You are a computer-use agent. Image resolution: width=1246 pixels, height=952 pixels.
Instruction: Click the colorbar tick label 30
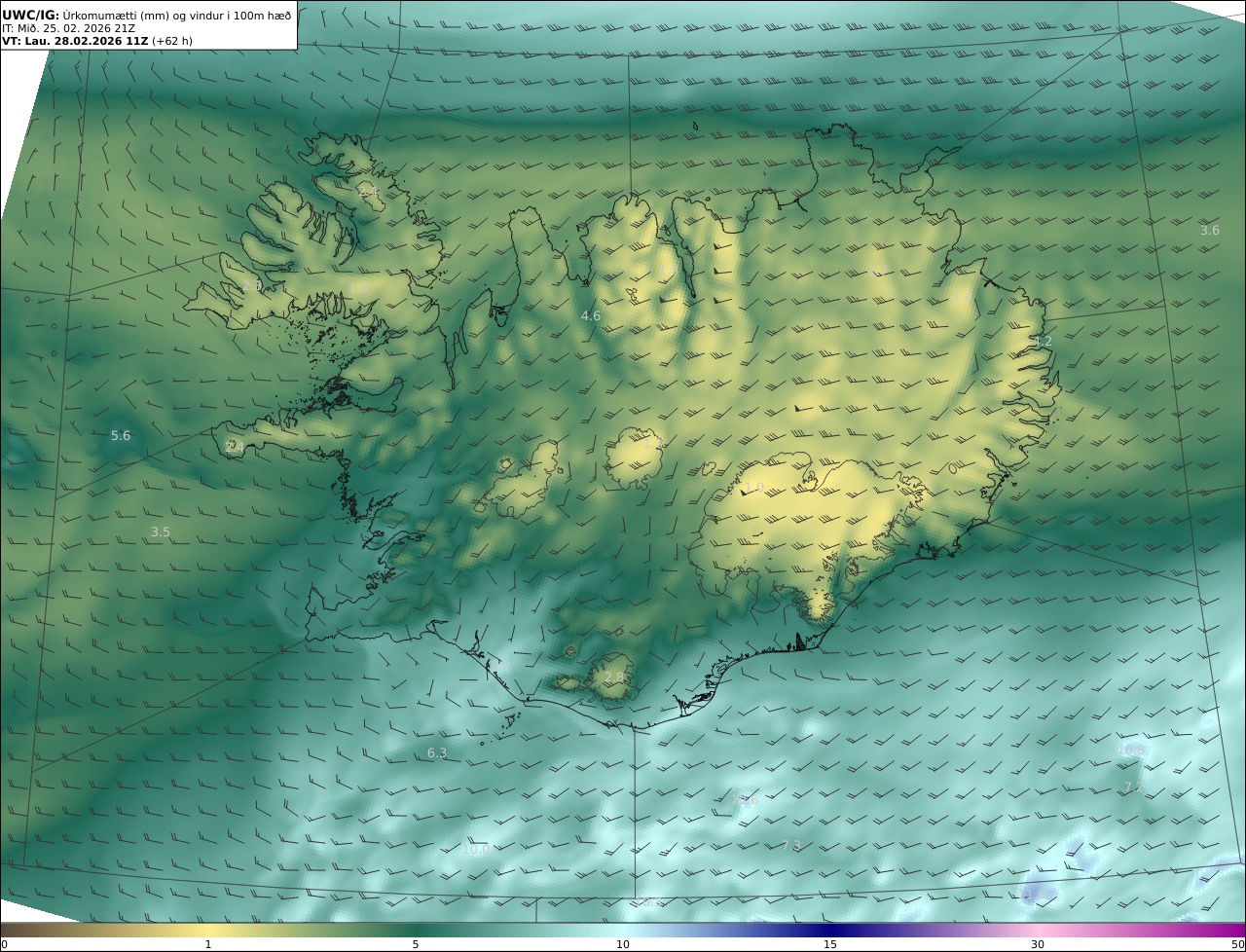[x=1038, y=944]
